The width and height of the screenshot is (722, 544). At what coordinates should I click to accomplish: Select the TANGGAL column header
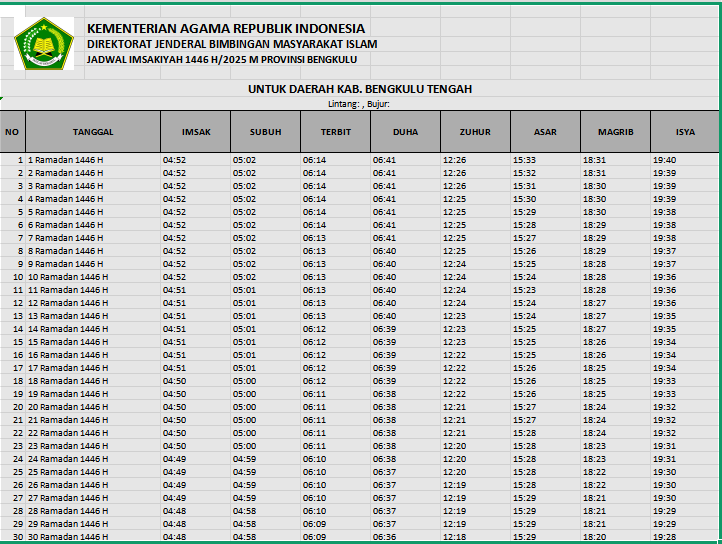coord(93,131)
